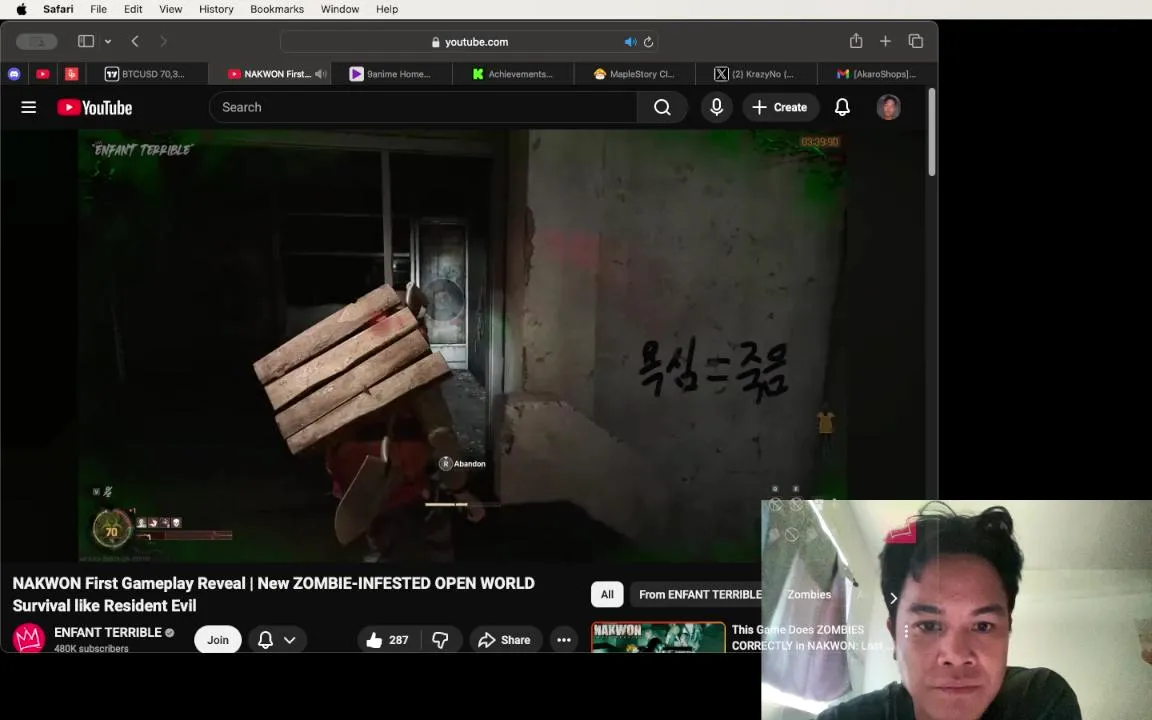Open the Window menu
This screenshot has width=1152, height=720.
pyautogui.click(x=339, y=9)
